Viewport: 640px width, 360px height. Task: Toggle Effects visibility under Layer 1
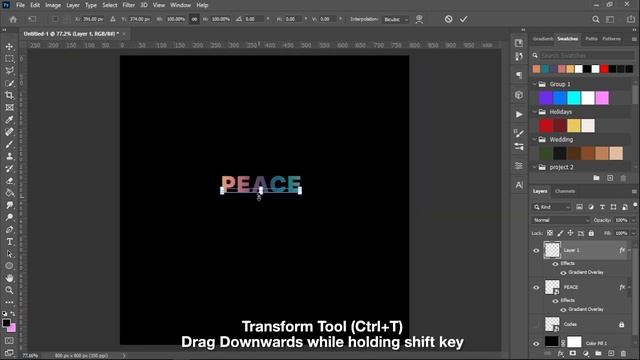pos(555,264)
